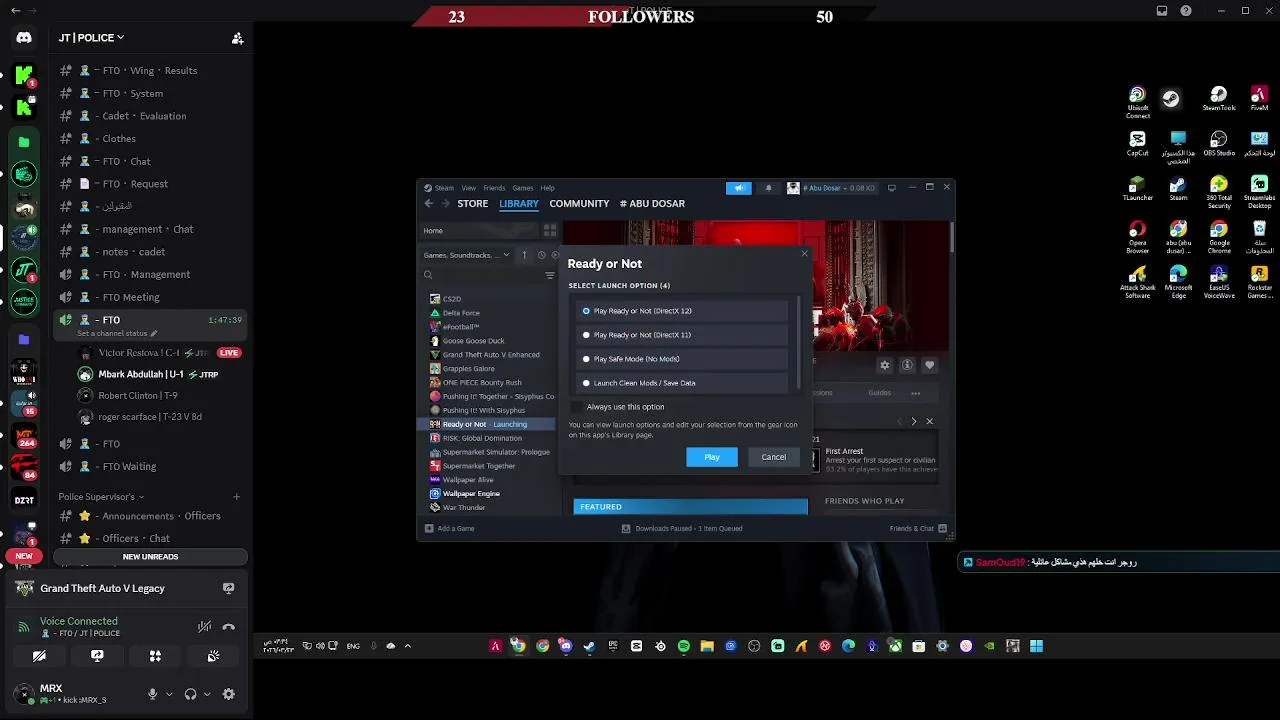Open the Friends menu in Steam
Image resolution: width=1280 pixels, height=720 pixels.
pos(495,188)
